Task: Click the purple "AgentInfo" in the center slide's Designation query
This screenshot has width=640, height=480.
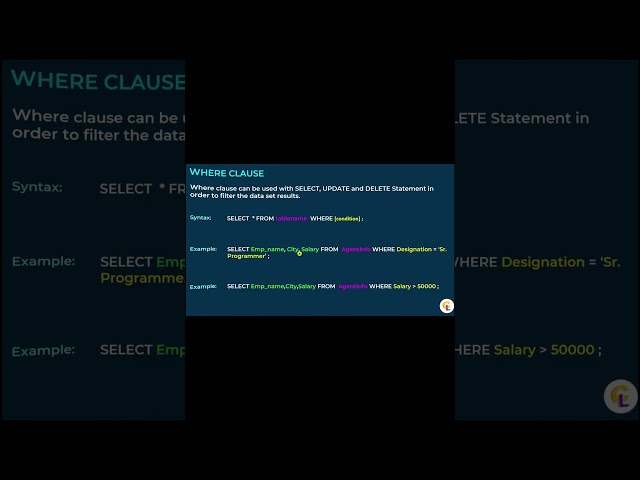Action: pyautogui.click(x=356, y=249)
